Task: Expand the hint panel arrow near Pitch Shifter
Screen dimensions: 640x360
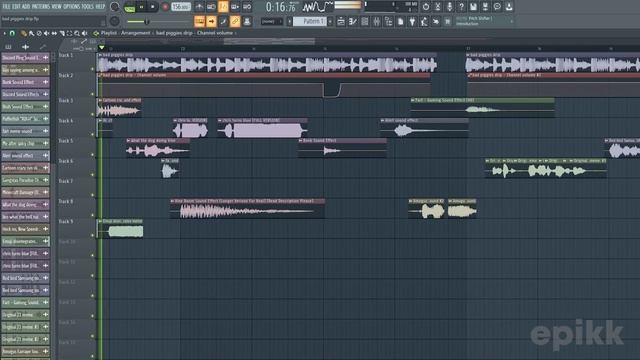Action: point(512,21)
